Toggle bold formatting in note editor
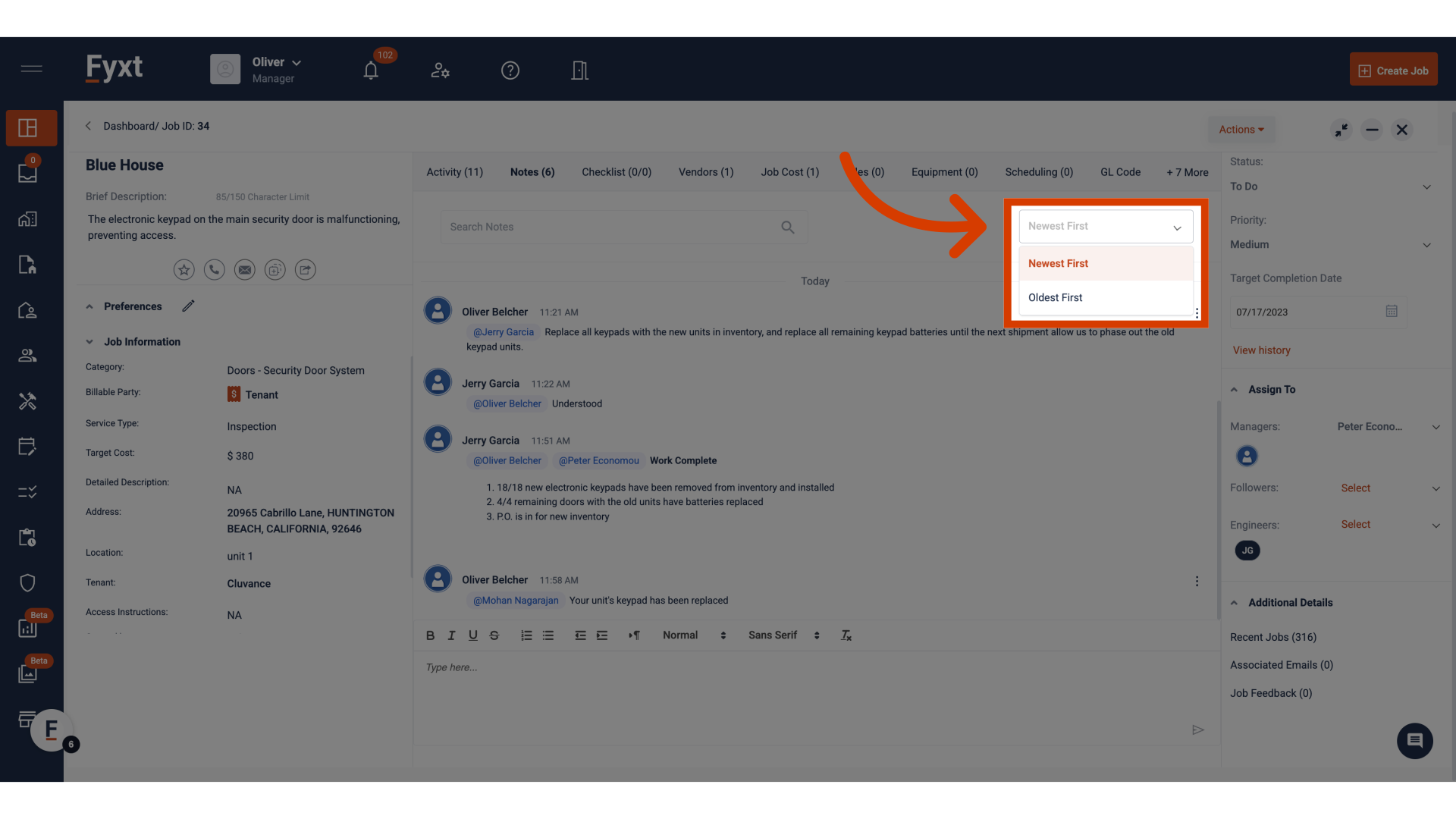The width and height of the screenshot is (1456, 819). tap(430, 635)
